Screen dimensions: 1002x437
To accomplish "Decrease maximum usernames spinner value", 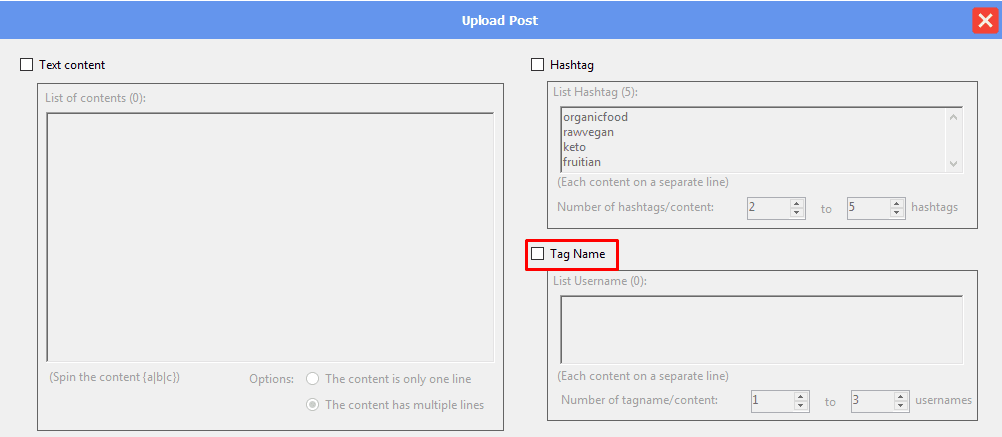I will (901, 405).
